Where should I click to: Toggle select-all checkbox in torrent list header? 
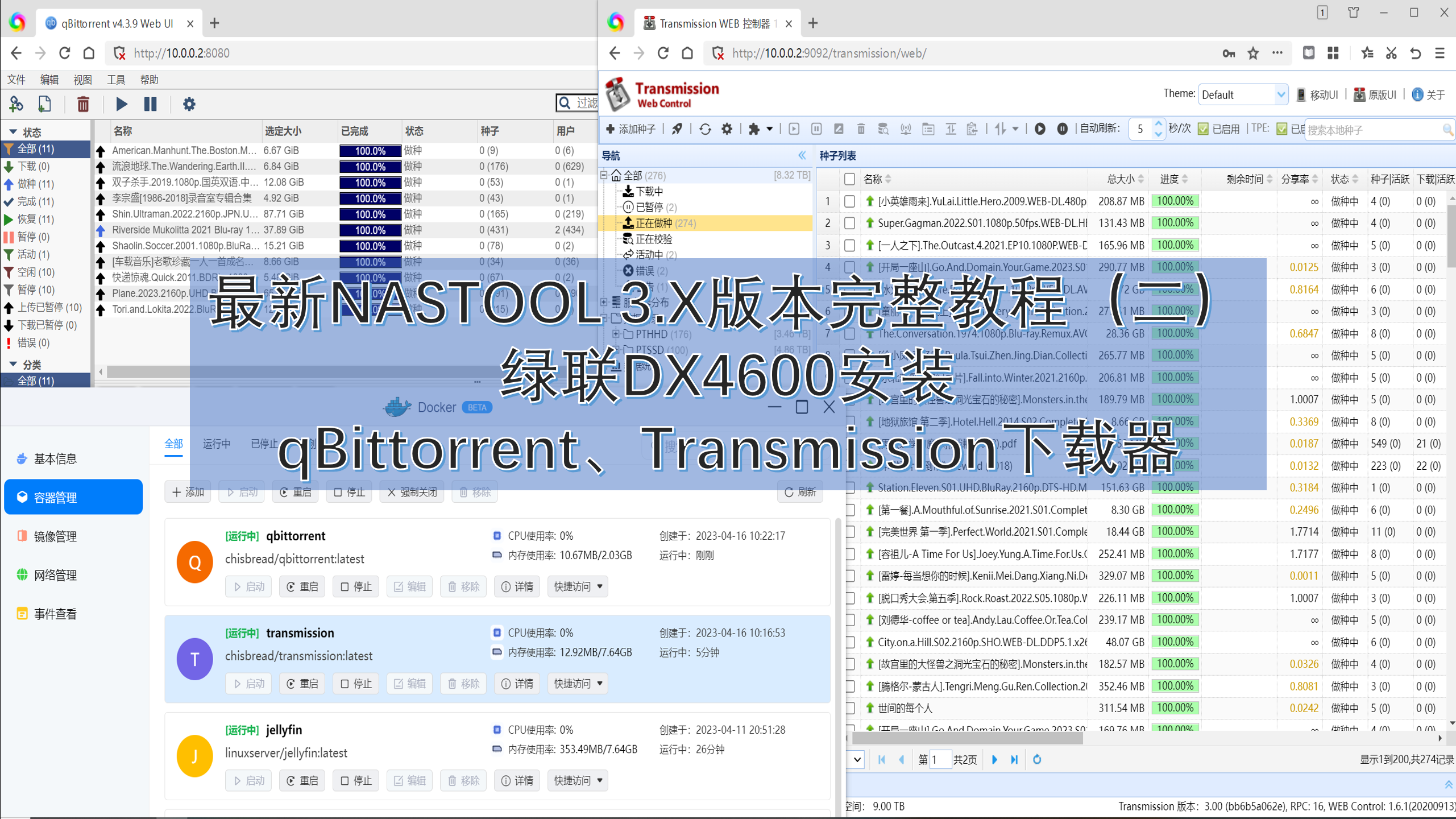[849, 179]
